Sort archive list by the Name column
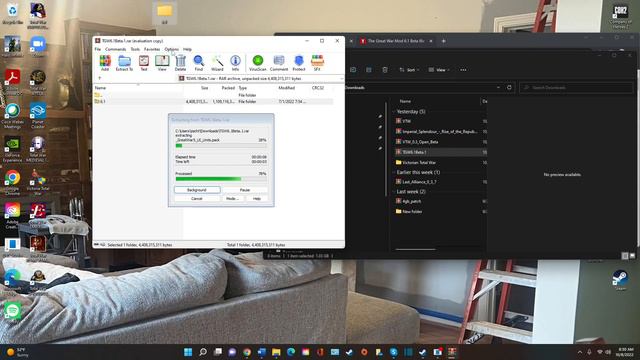Image resolution: width=640 pixels, height=360 pixels. 100,88
